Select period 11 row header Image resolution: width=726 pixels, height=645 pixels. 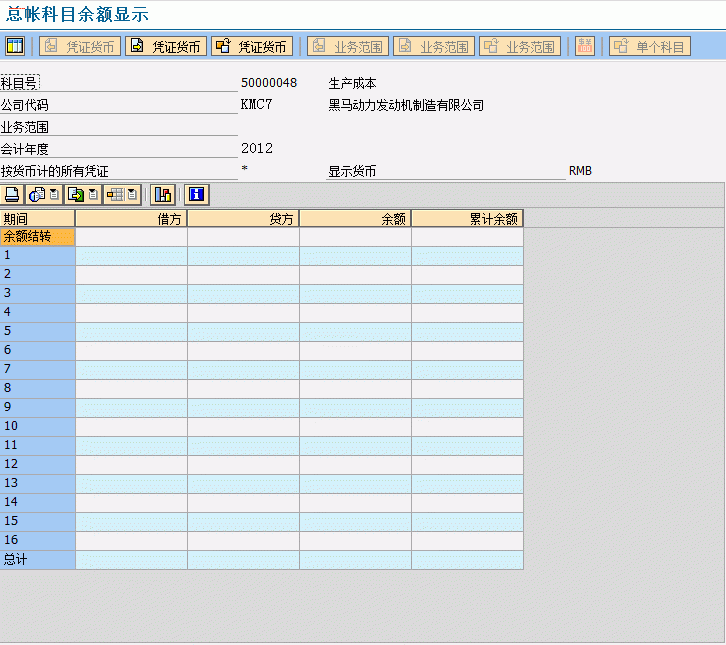click(37, 445)
